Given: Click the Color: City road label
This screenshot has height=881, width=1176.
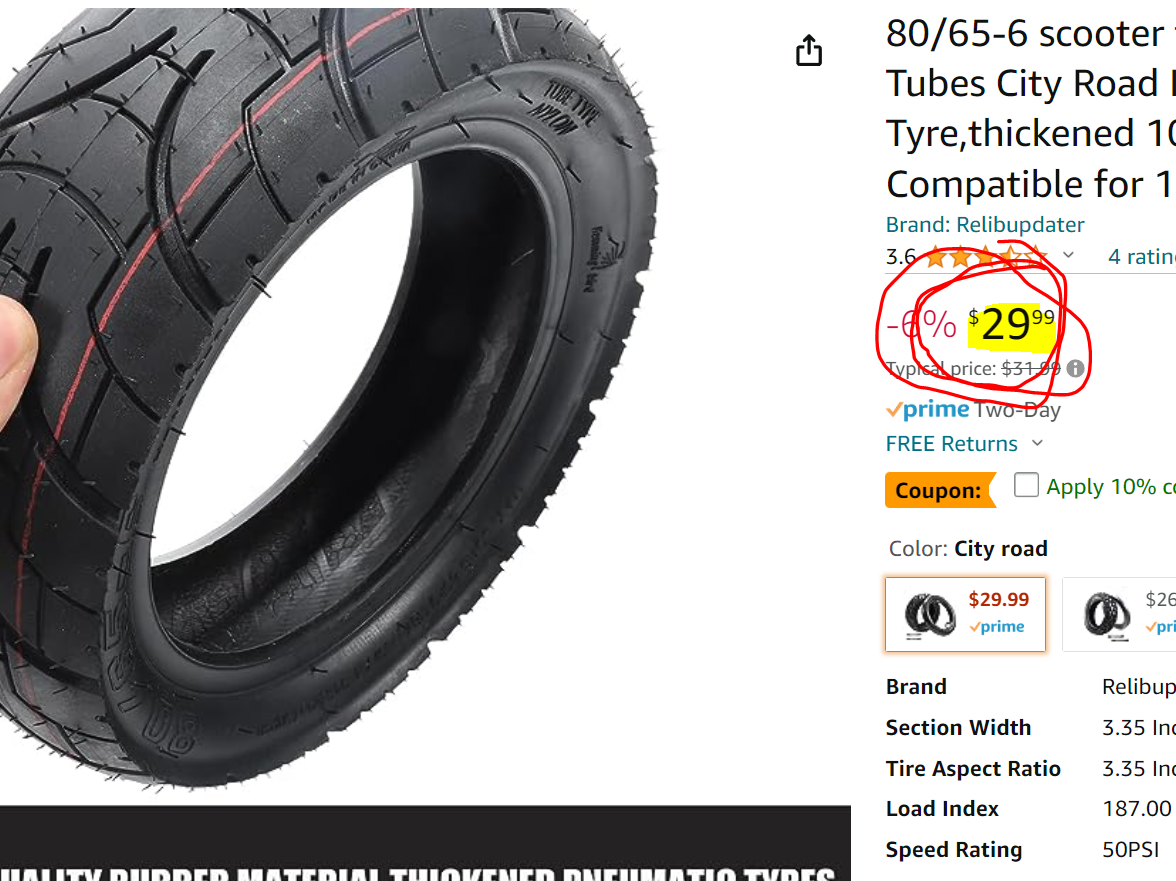Looking at the screenshot, I should coord(967,548).
